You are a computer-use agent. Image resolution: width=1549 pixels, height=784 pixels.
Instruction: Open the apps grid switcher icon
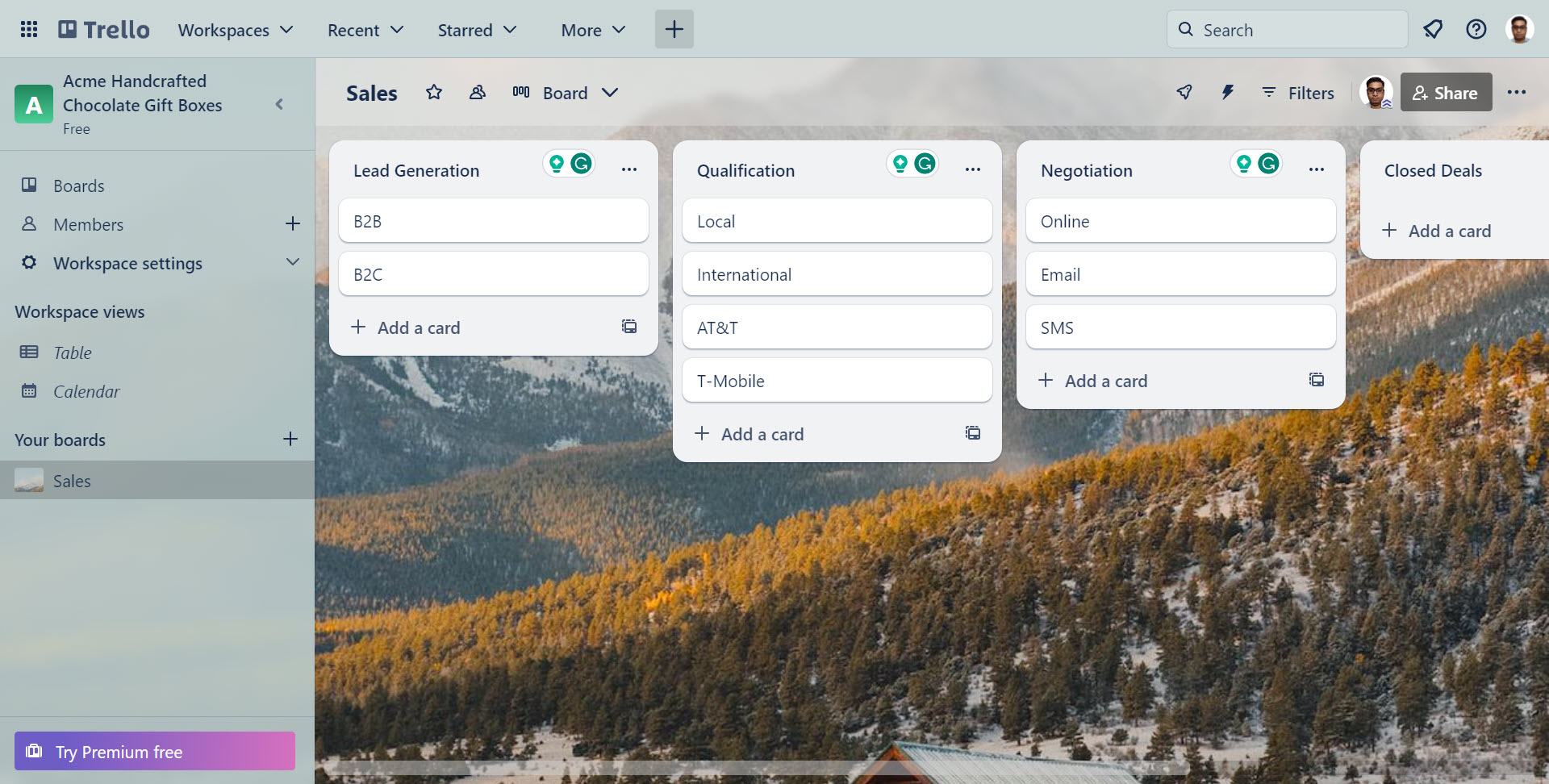(29, 30)
